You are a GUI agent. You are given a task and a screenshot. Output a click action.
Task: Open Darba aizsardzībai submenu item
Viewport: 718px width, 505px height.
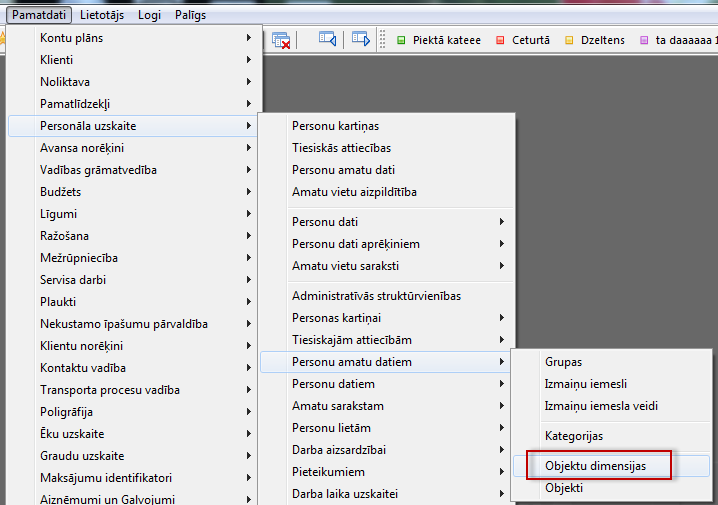pyautogui.click(x=386, y=450)
